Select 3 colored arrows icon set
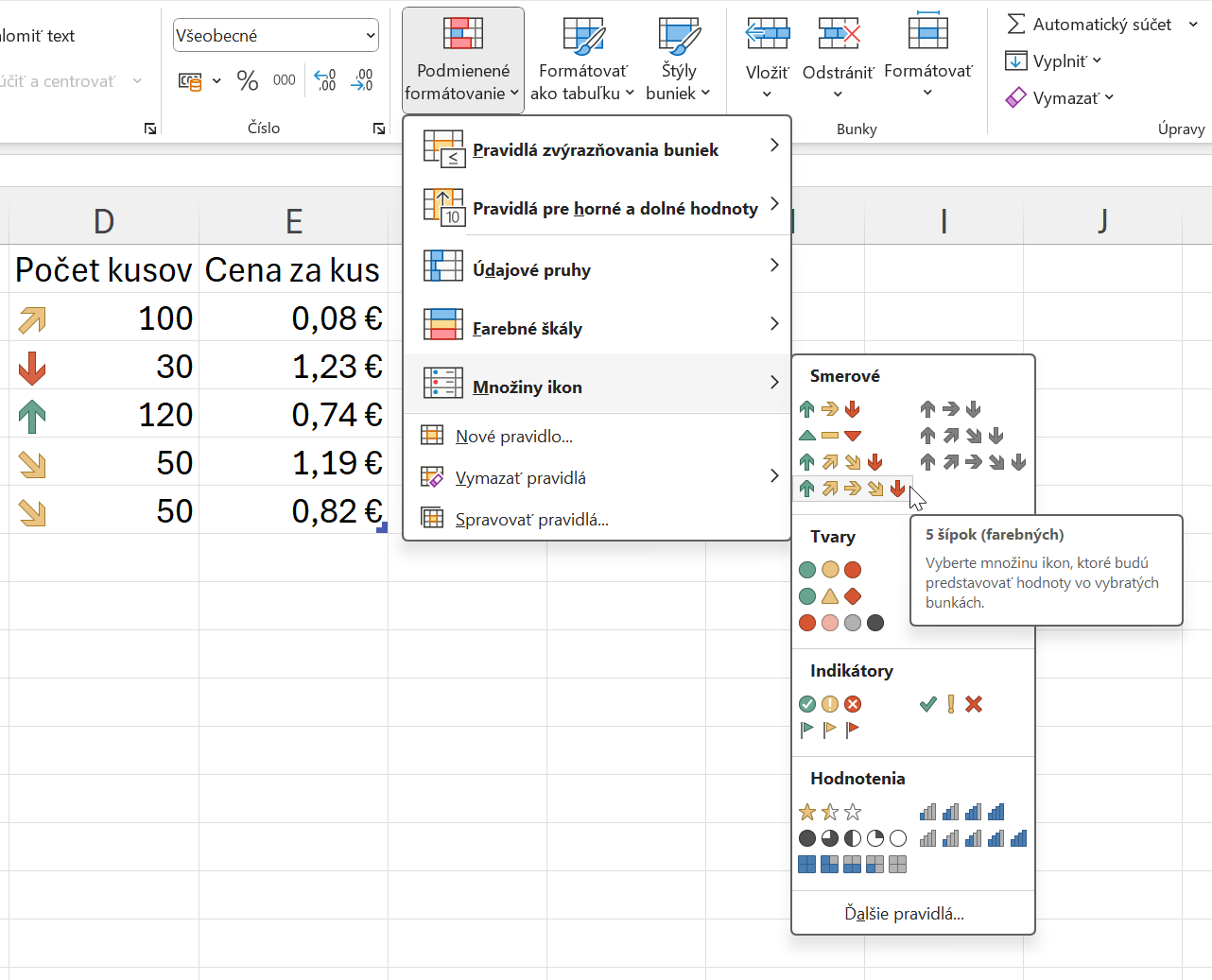This screenshot has height=980, width=1212. click(x=829, y=409)
